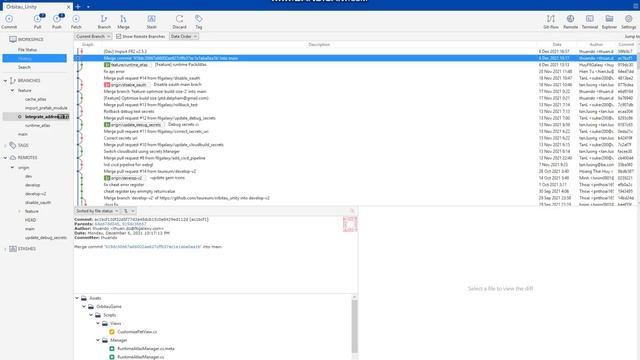The width and height of the screenshot is (640, 360).
Task: Pull changes with the Pull icon
Action: point(38,19)
